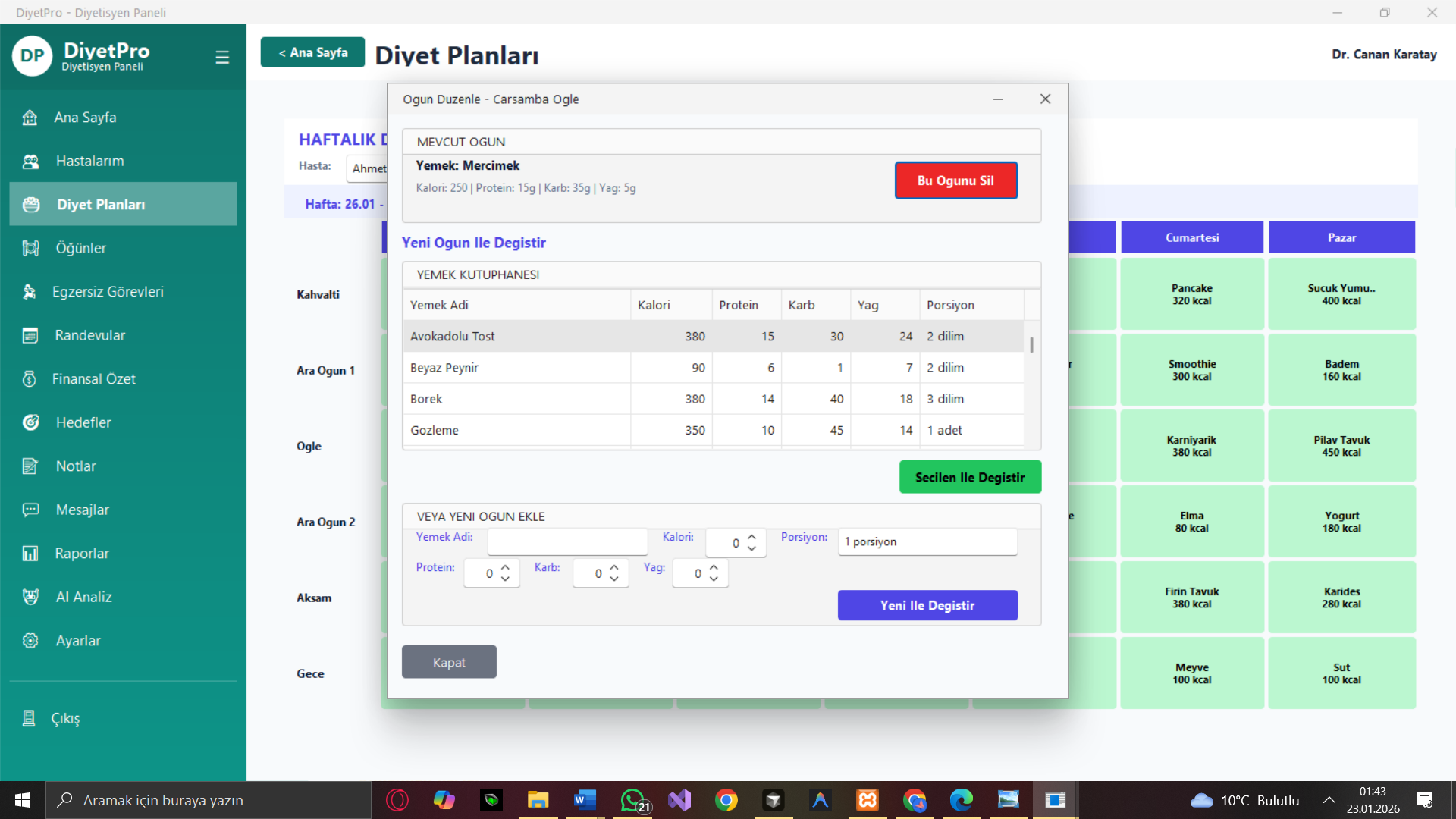Click the Secilen Ile Degistir button

point(970,477)
